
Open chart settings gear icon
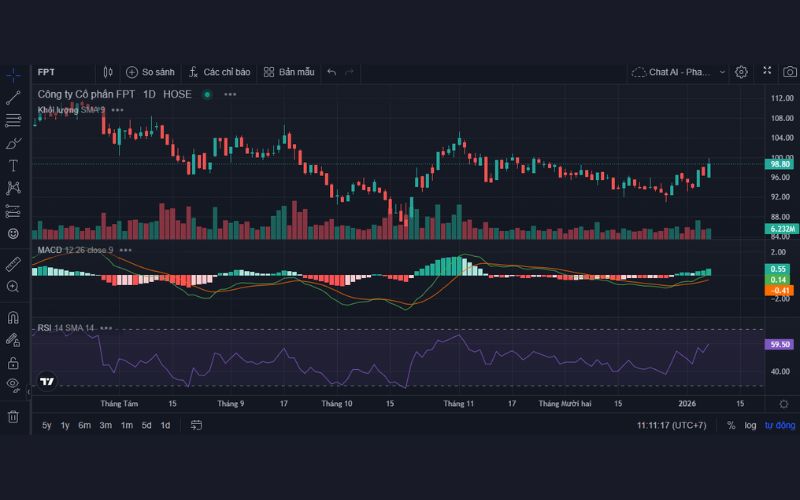click(x=741, y=72)
